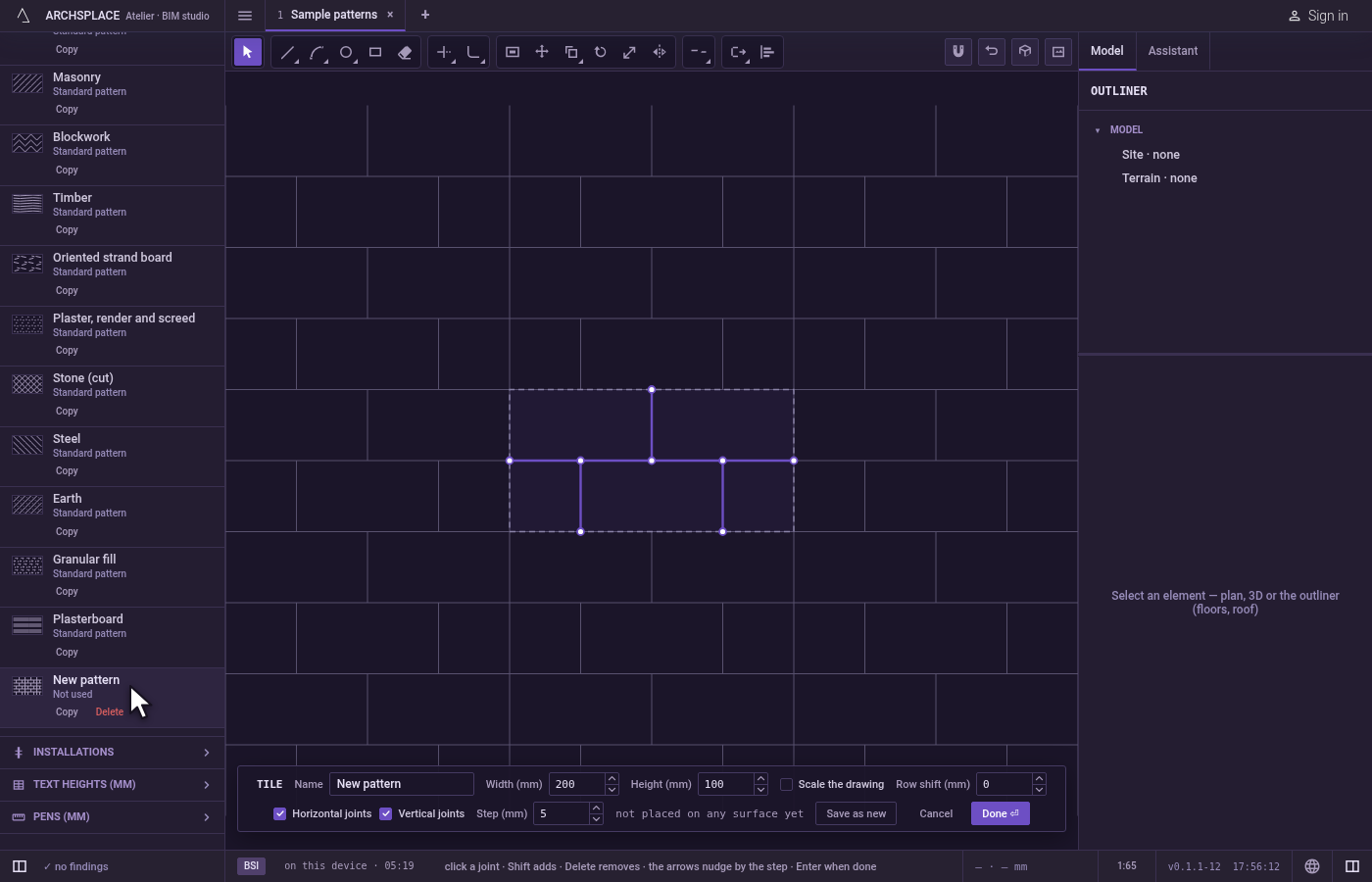
Task: Choose the Line drawing tool
Action: (287, 52)
